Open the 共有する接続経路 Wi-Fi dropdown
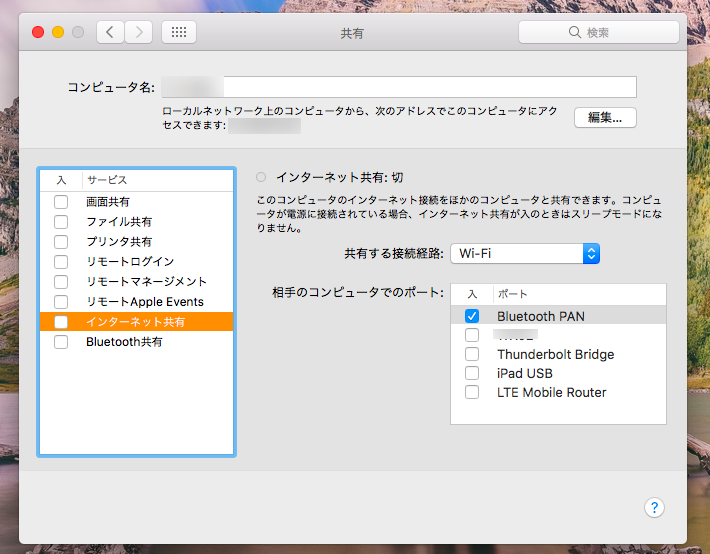Screen dimensions: 710x554 tap(524, 253)
